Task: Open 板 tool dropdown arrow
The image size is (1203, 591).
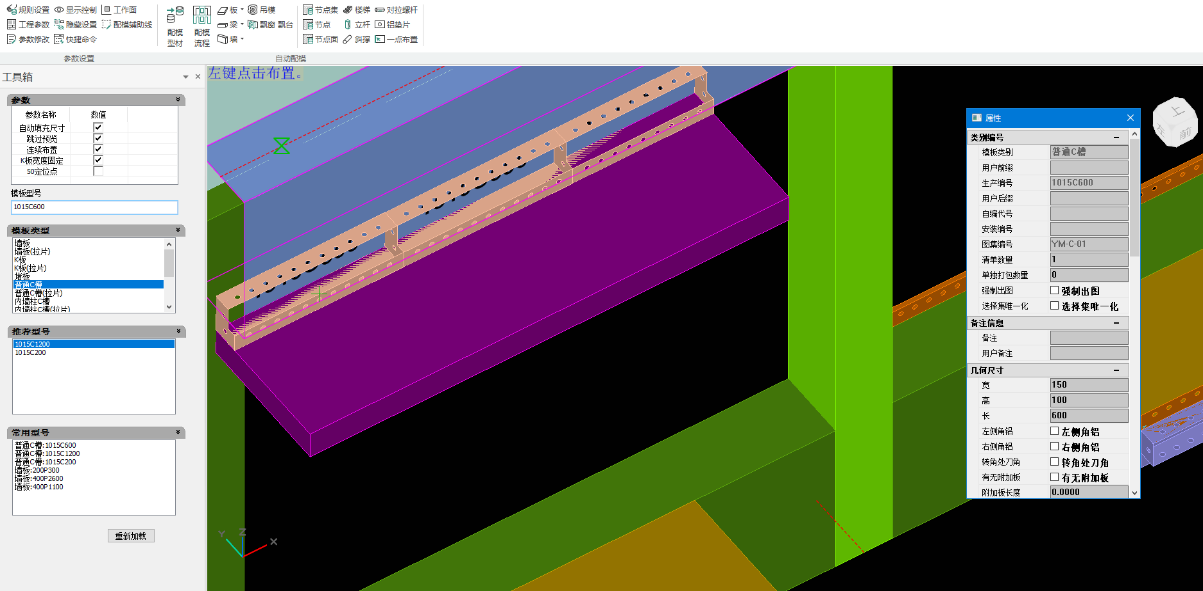Action: (x=242, y=9)
